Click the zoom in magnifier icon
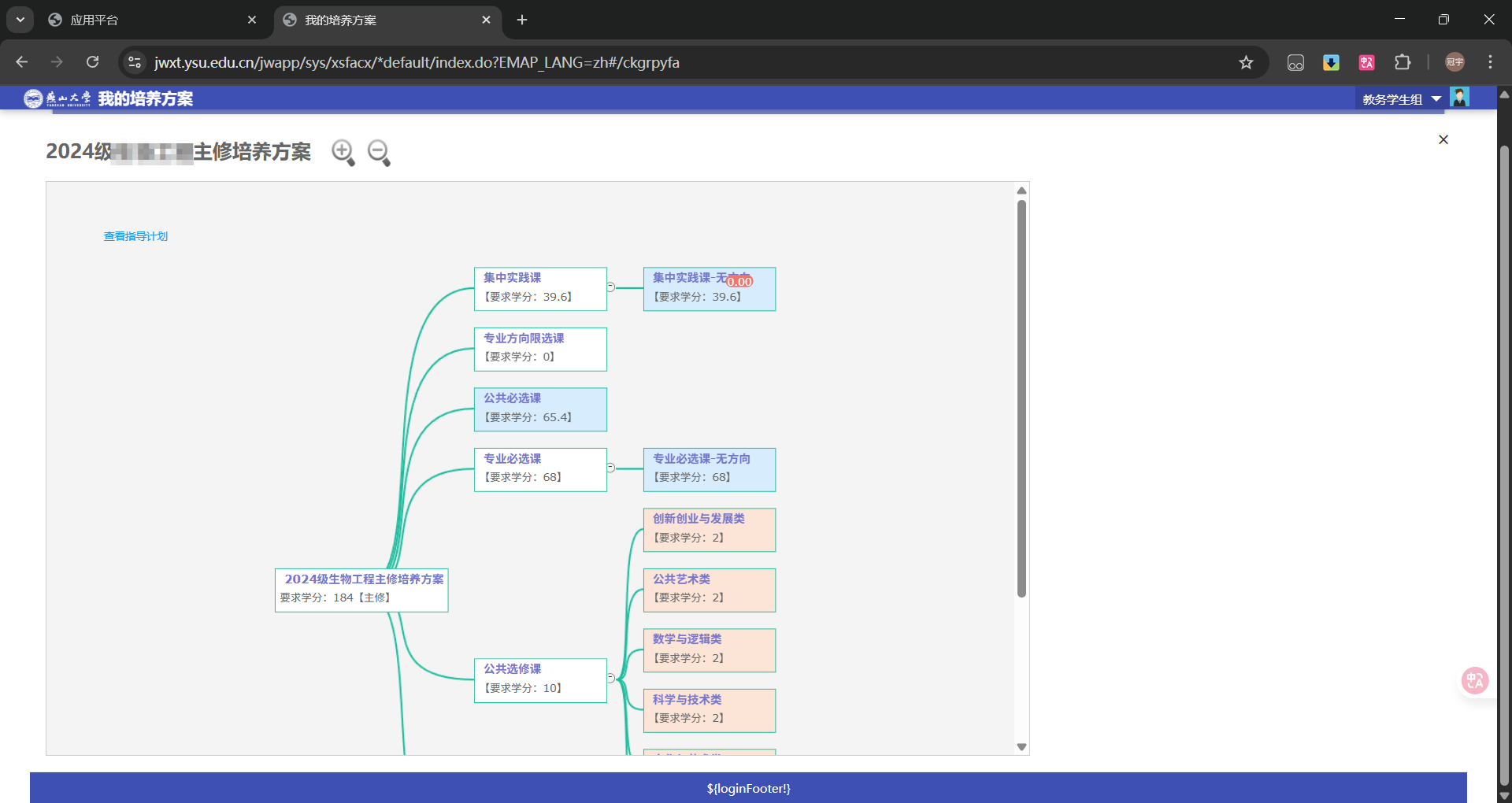Image resolution: width=1512 pixels, height=803 pixels. pos(343,152)
